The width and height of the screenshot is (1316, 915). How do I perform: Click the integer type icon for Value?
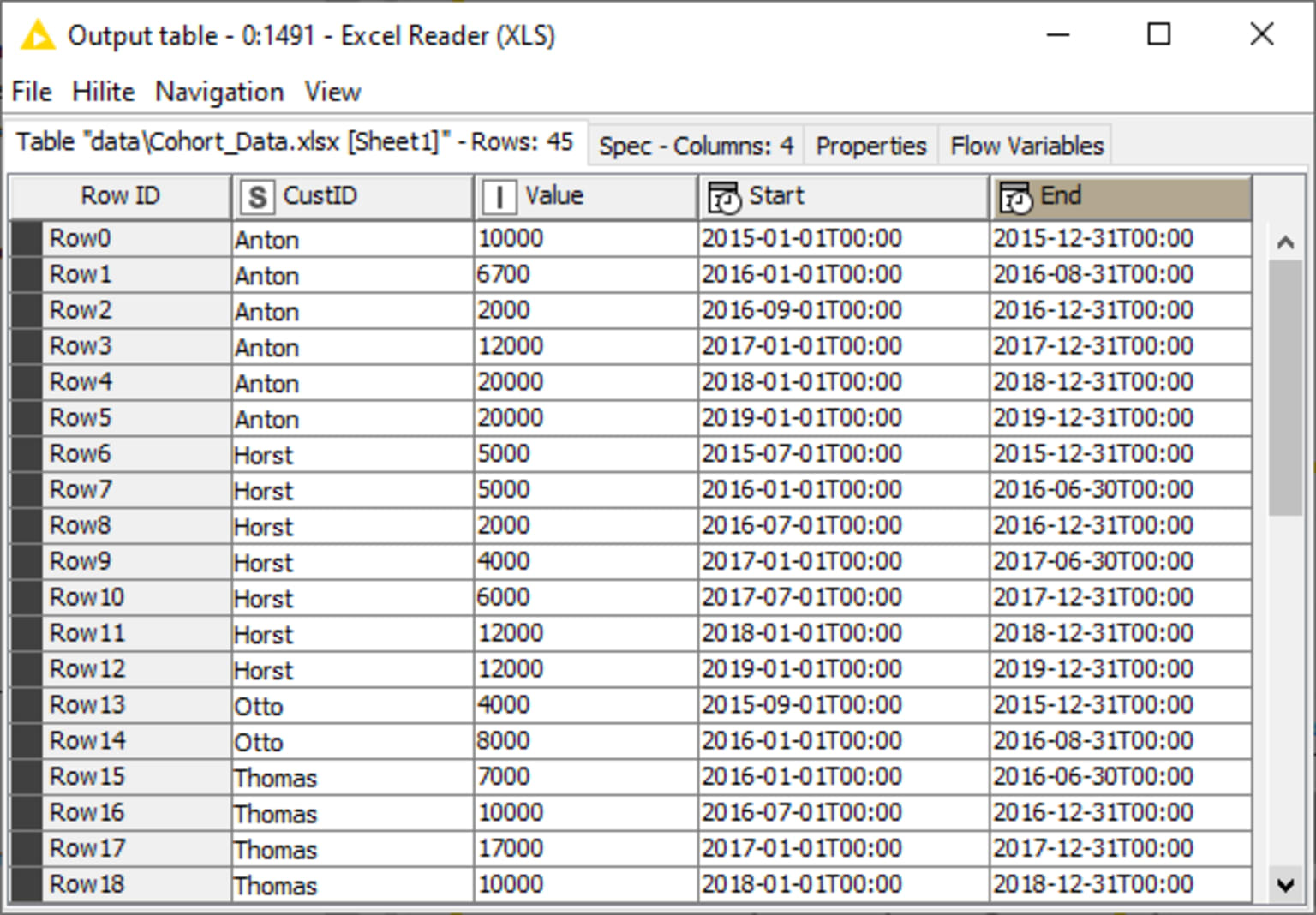(x=499, y=197)
